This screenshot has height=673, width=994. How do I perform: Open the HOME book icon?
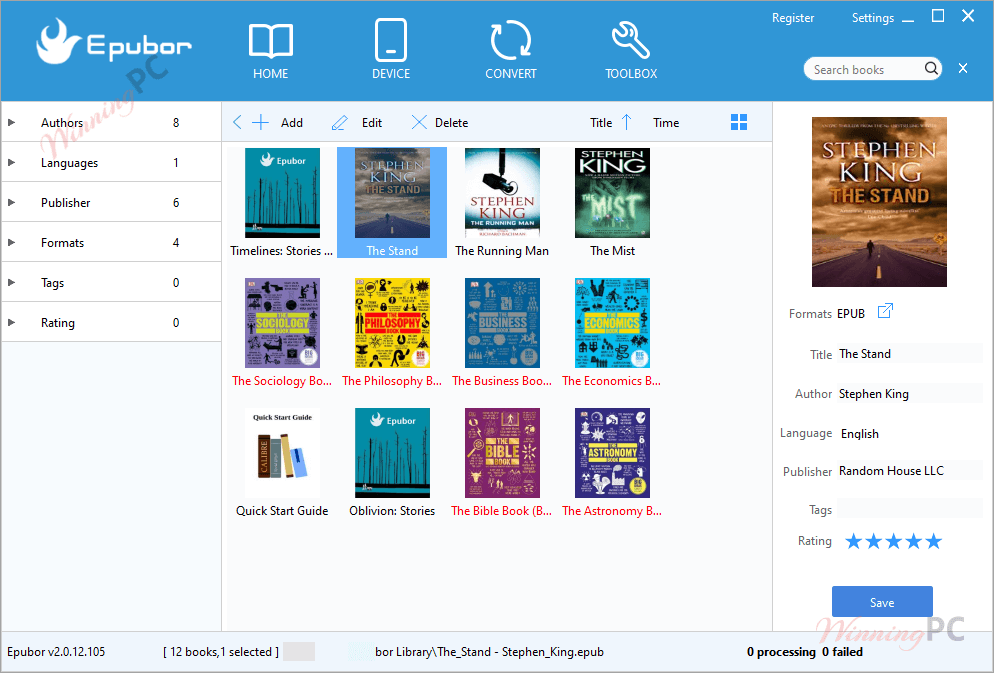point(271,42)
